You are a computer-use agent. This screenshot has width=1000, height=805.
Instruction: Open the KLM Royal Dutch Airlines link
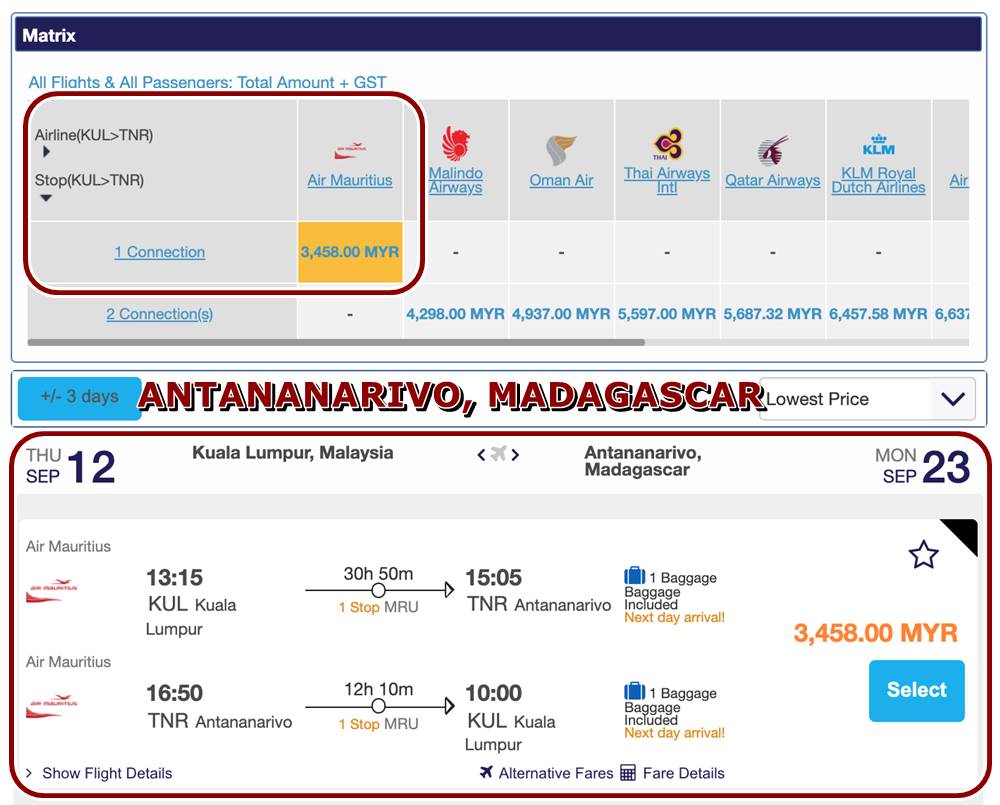[878, 181]
